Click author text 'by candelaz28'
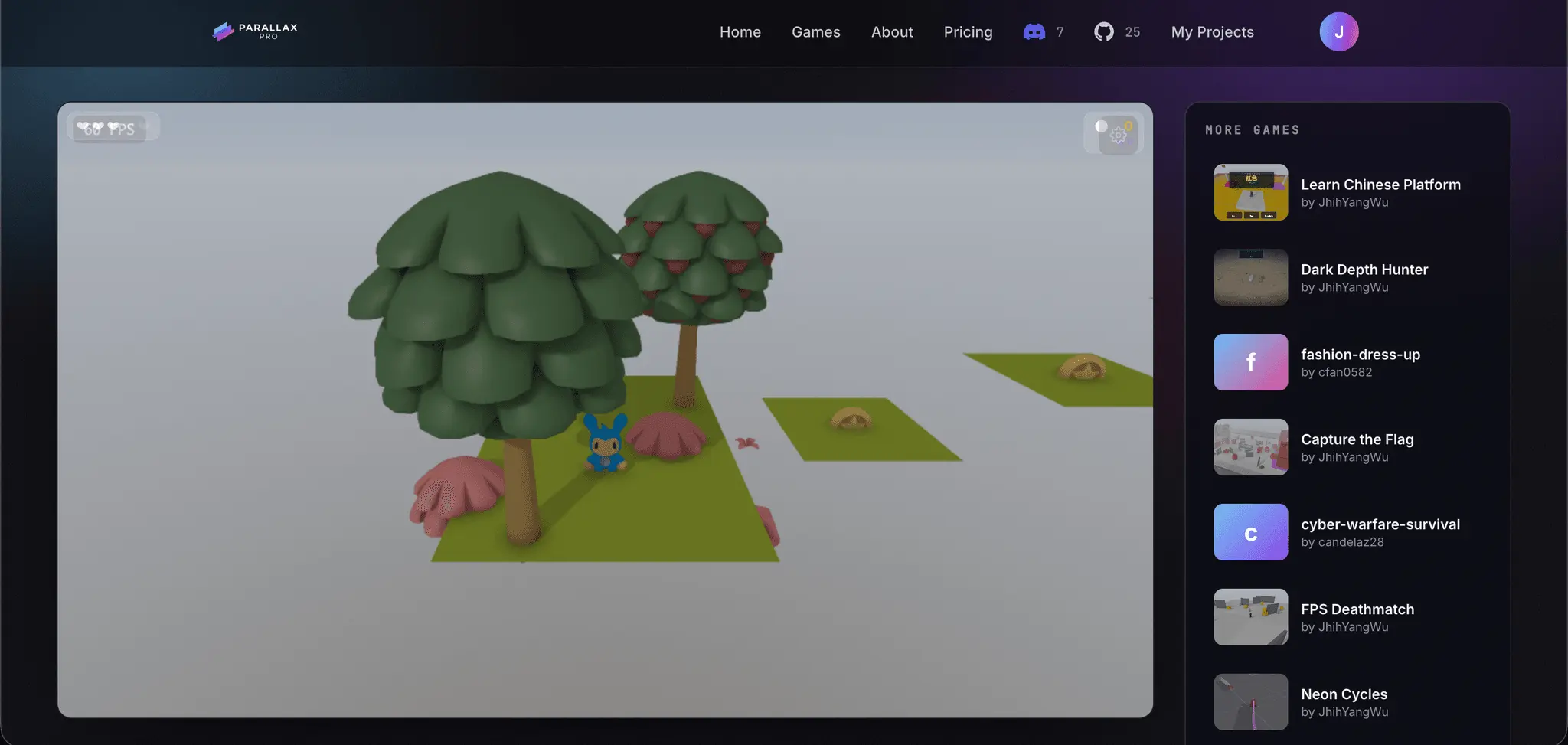The width and height of the screenshot is (1568, 745). [x=1342, y=543]
